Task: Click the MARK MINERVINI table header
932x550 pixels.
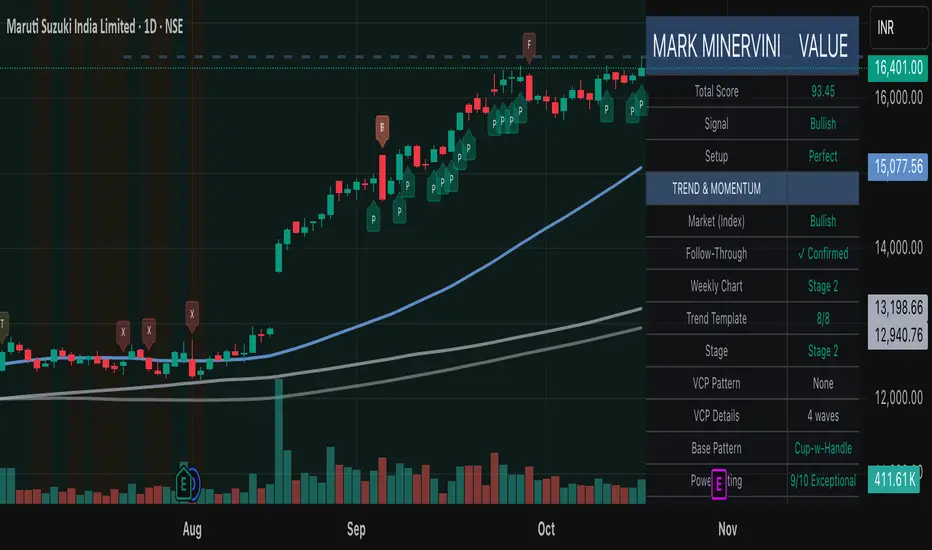Action: pos(716,46)
